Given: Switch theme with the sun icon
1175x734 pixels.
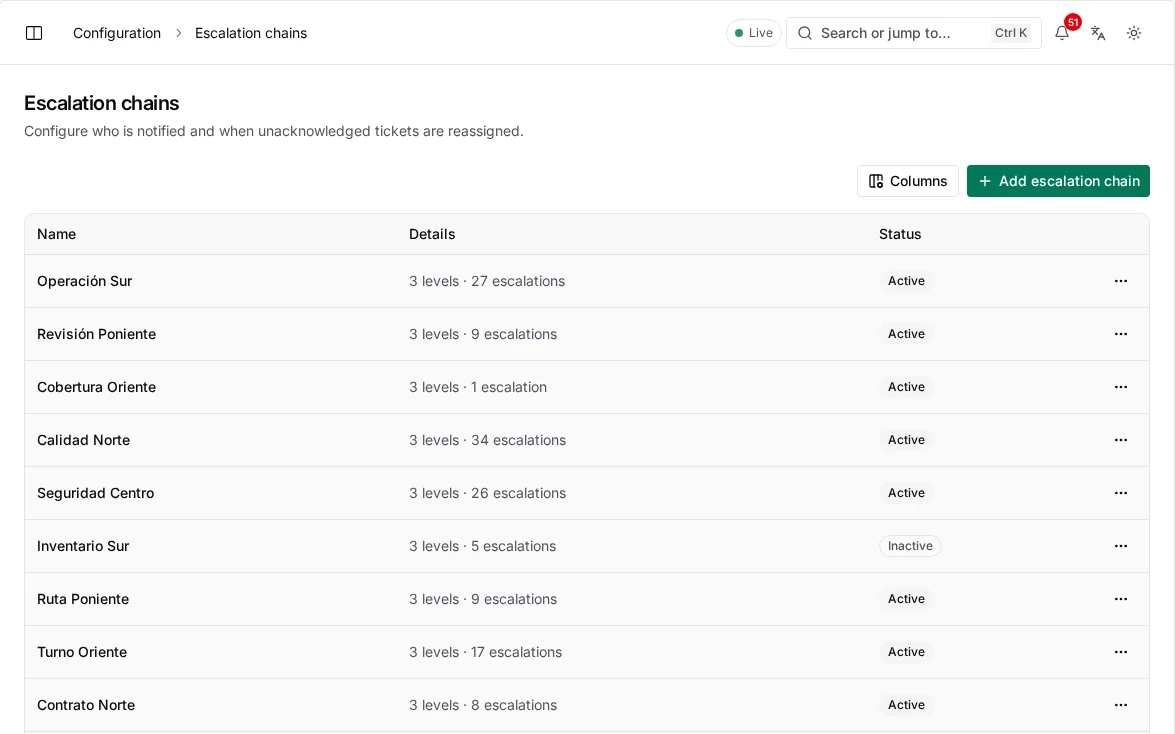Looking at the screenshot, I should click(1134, 33).
